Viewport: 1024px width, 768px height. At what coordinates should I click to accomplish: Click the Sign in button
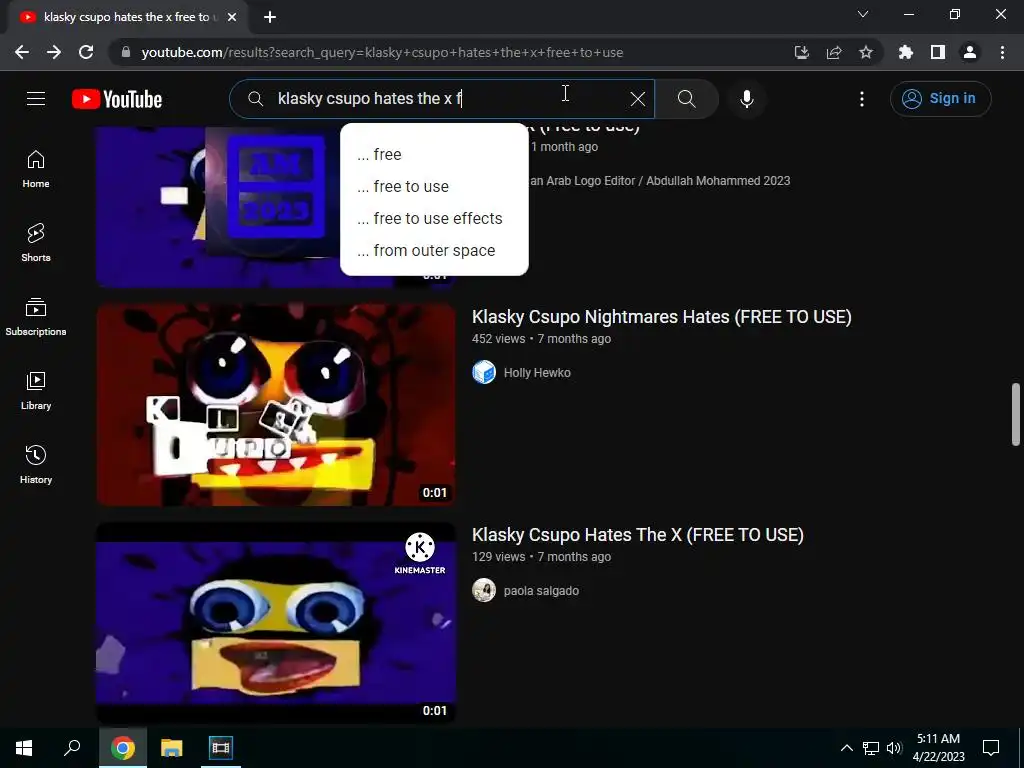pos(940,99)
